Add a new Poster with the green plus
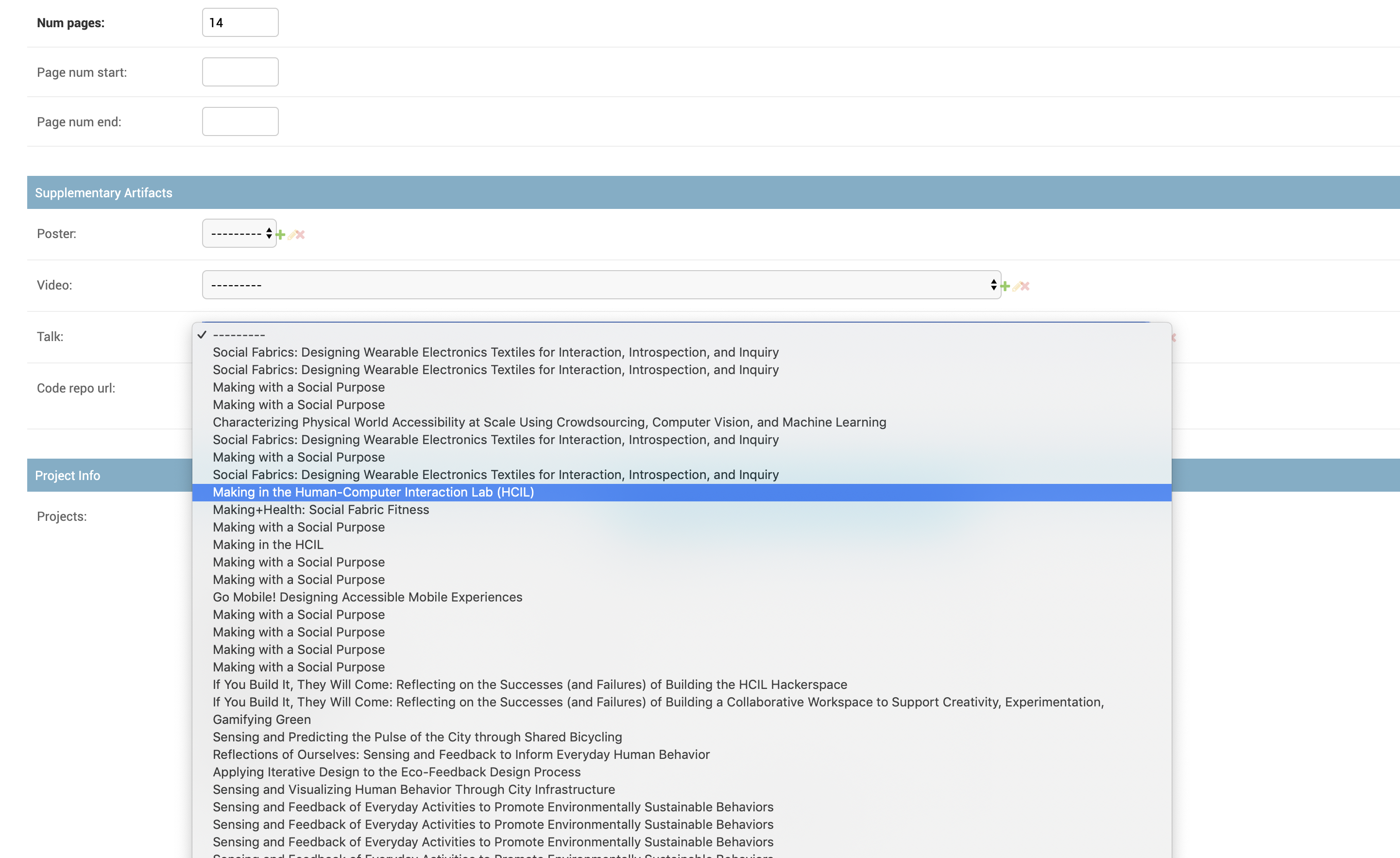 [x=281, y=234]
